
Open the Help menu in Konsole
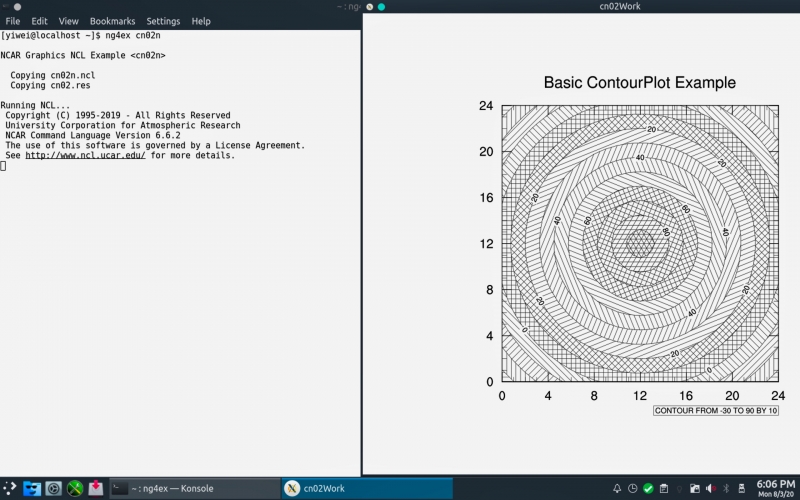click(x=201, y=21)
